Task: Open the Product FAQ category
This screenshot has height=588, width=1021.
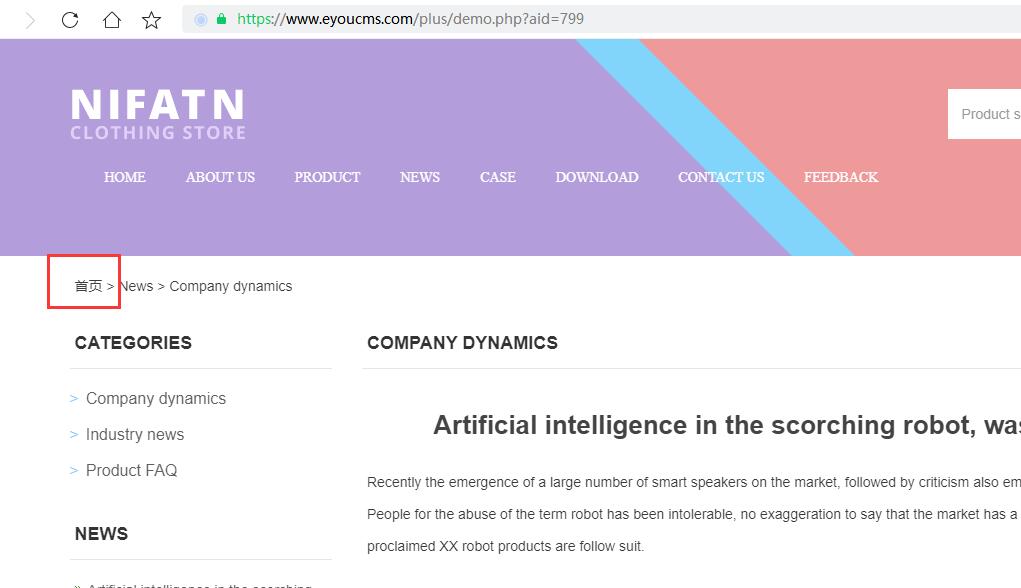Action: 132,470
